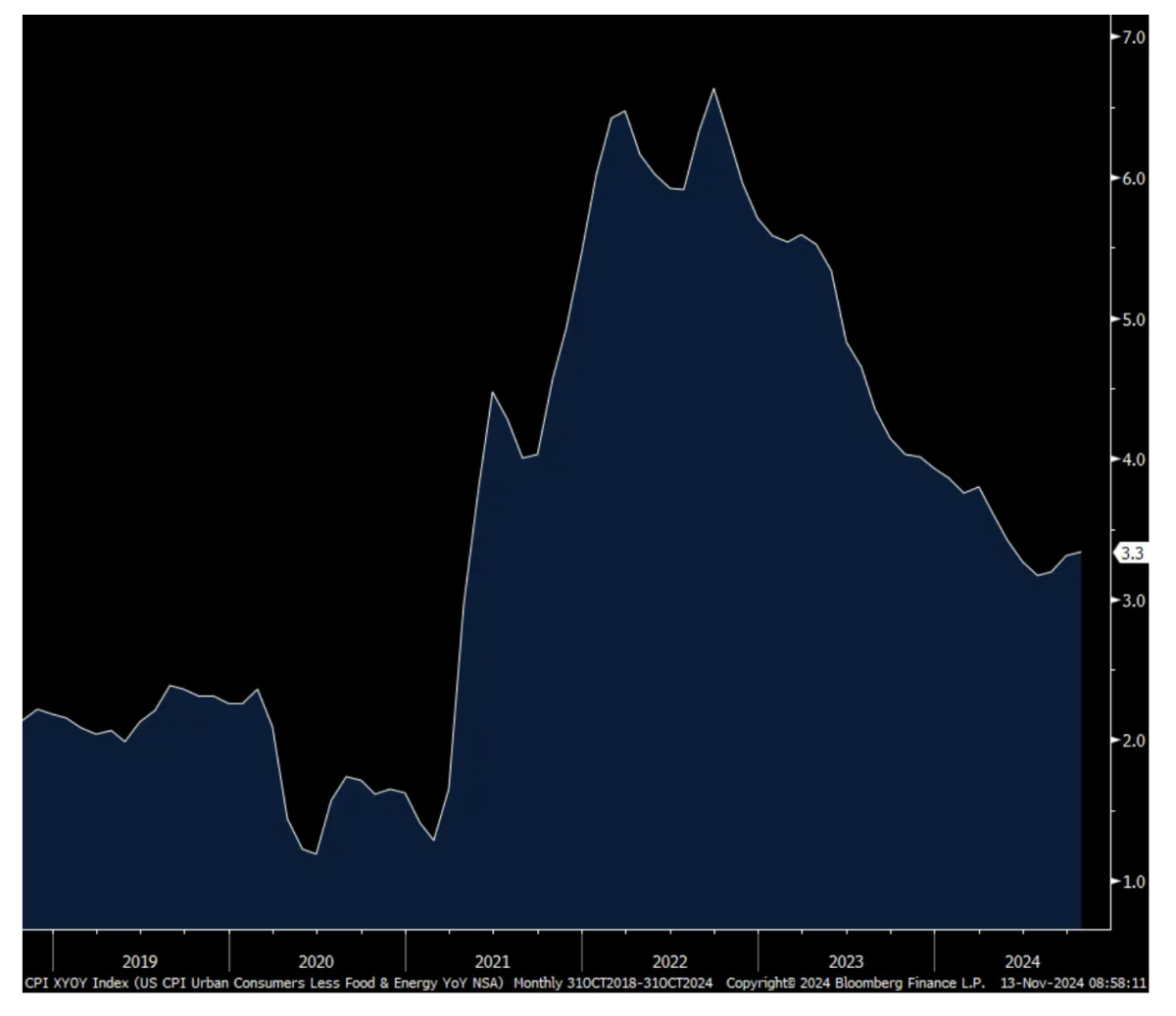Click the last data point beside 3.3
Image resolution: width=1176 pixels, height=1016 pixels.
(x=1080, y=553)
